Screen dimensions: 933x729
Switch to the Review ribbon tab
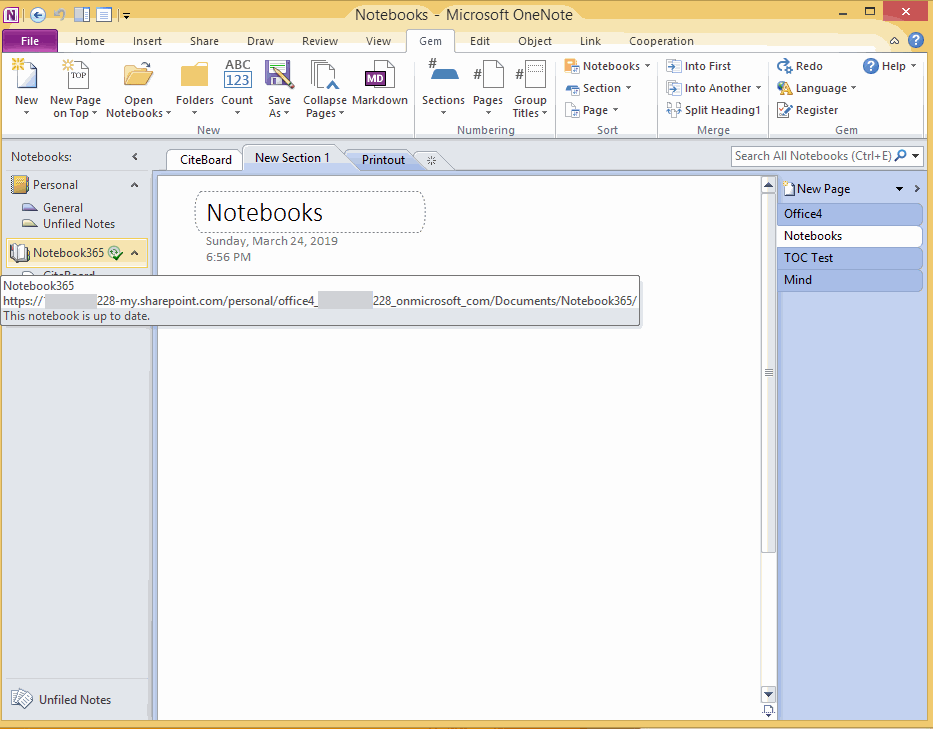click(320, 41)
